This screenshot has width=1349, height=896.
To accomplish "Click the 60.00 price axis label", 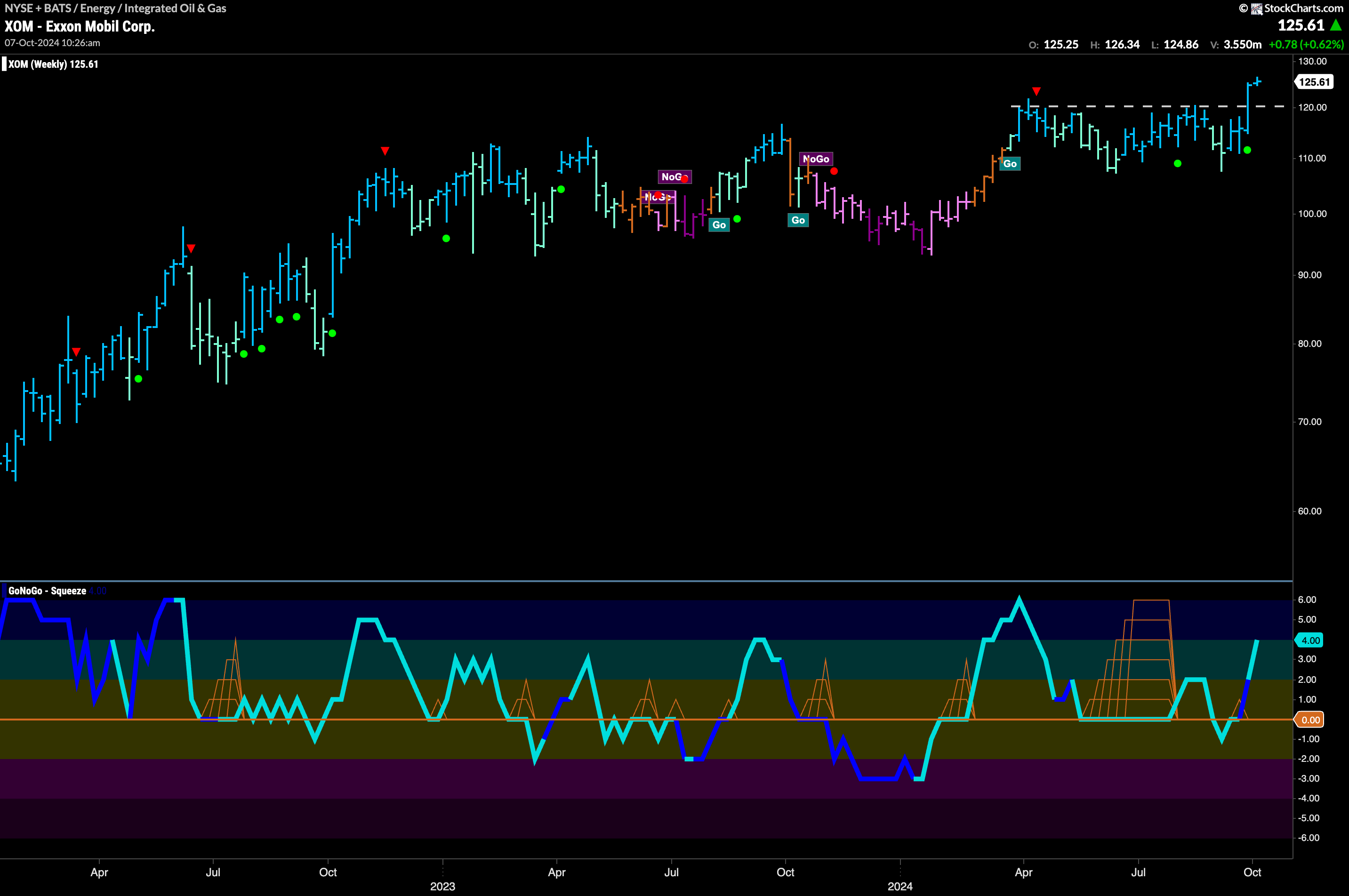I will point(1309,511).
